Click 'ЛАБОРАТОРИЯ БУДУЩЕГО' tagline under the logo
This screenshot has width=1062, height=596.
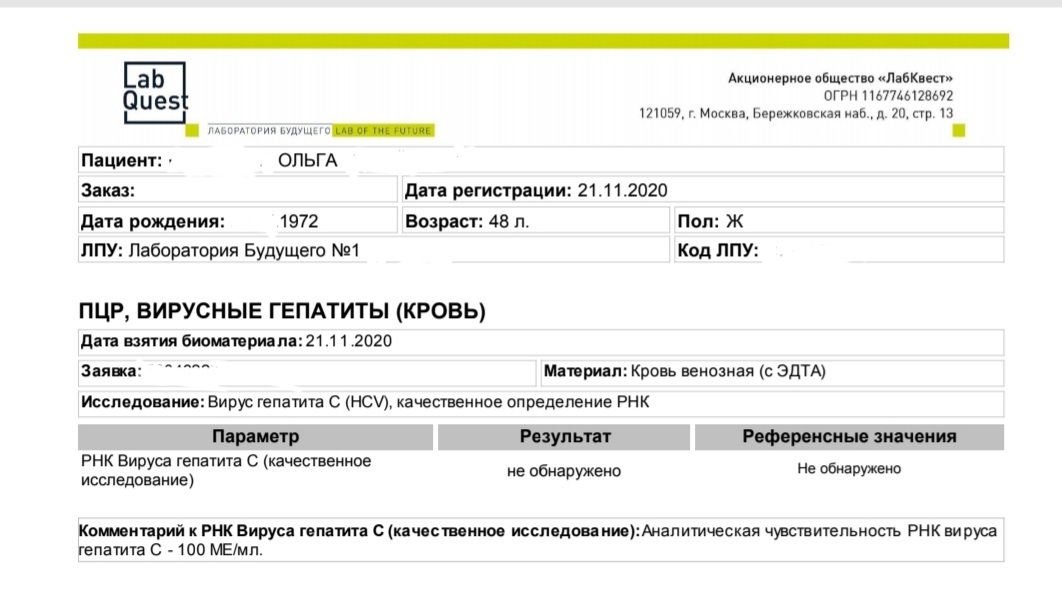click(269, 131)
